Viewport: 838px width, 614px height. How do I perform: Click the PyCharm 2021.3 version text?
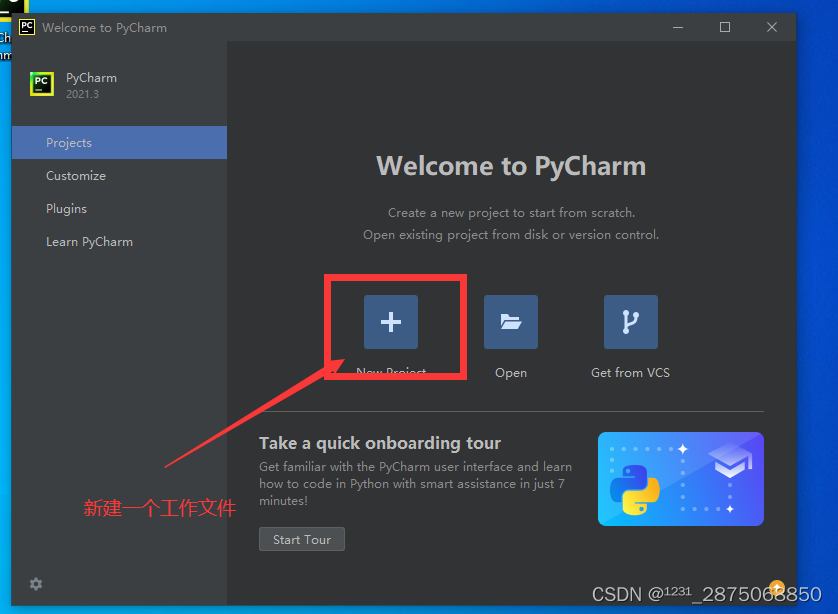pos(82,95)
